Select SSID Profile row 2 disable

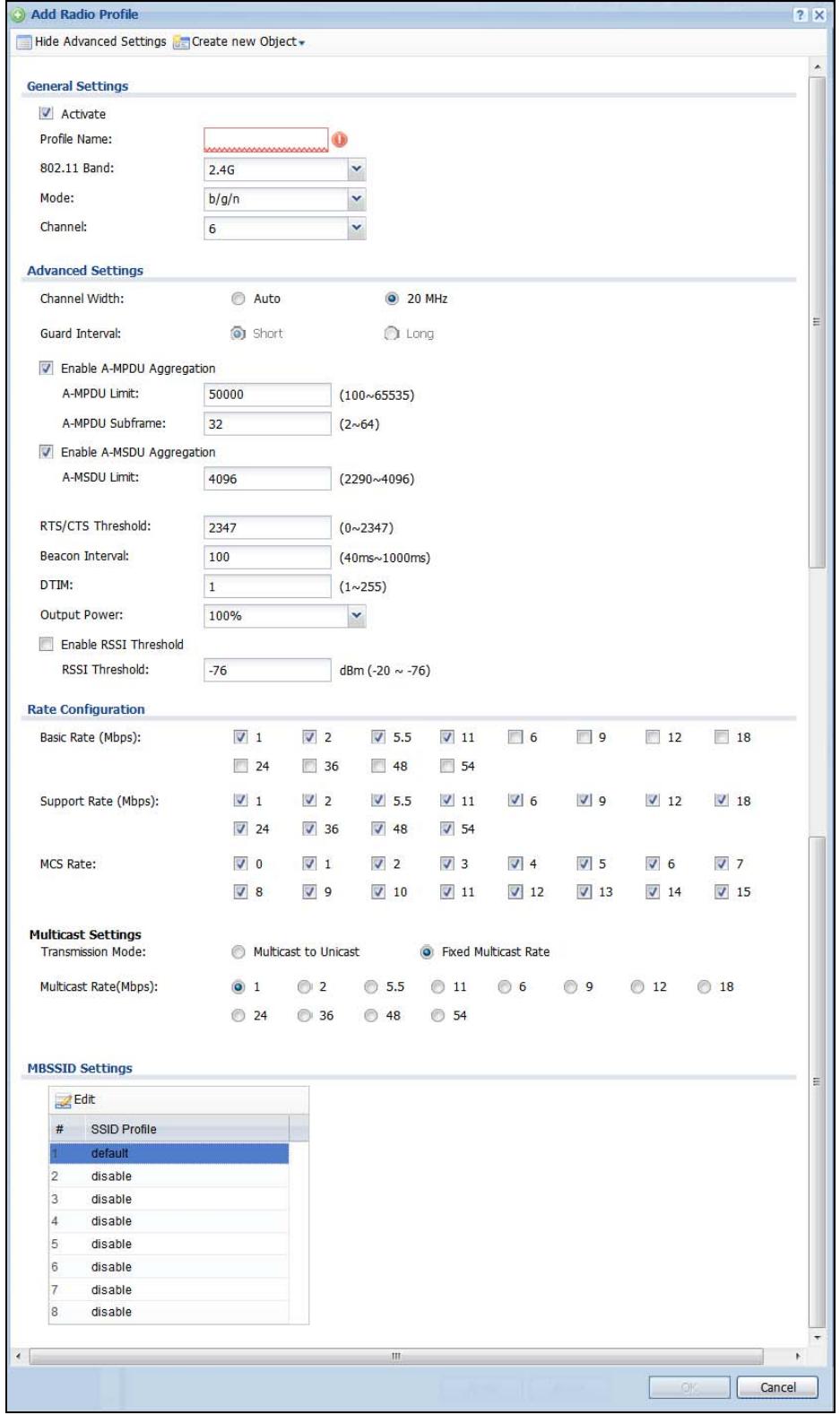(169, 1176)
